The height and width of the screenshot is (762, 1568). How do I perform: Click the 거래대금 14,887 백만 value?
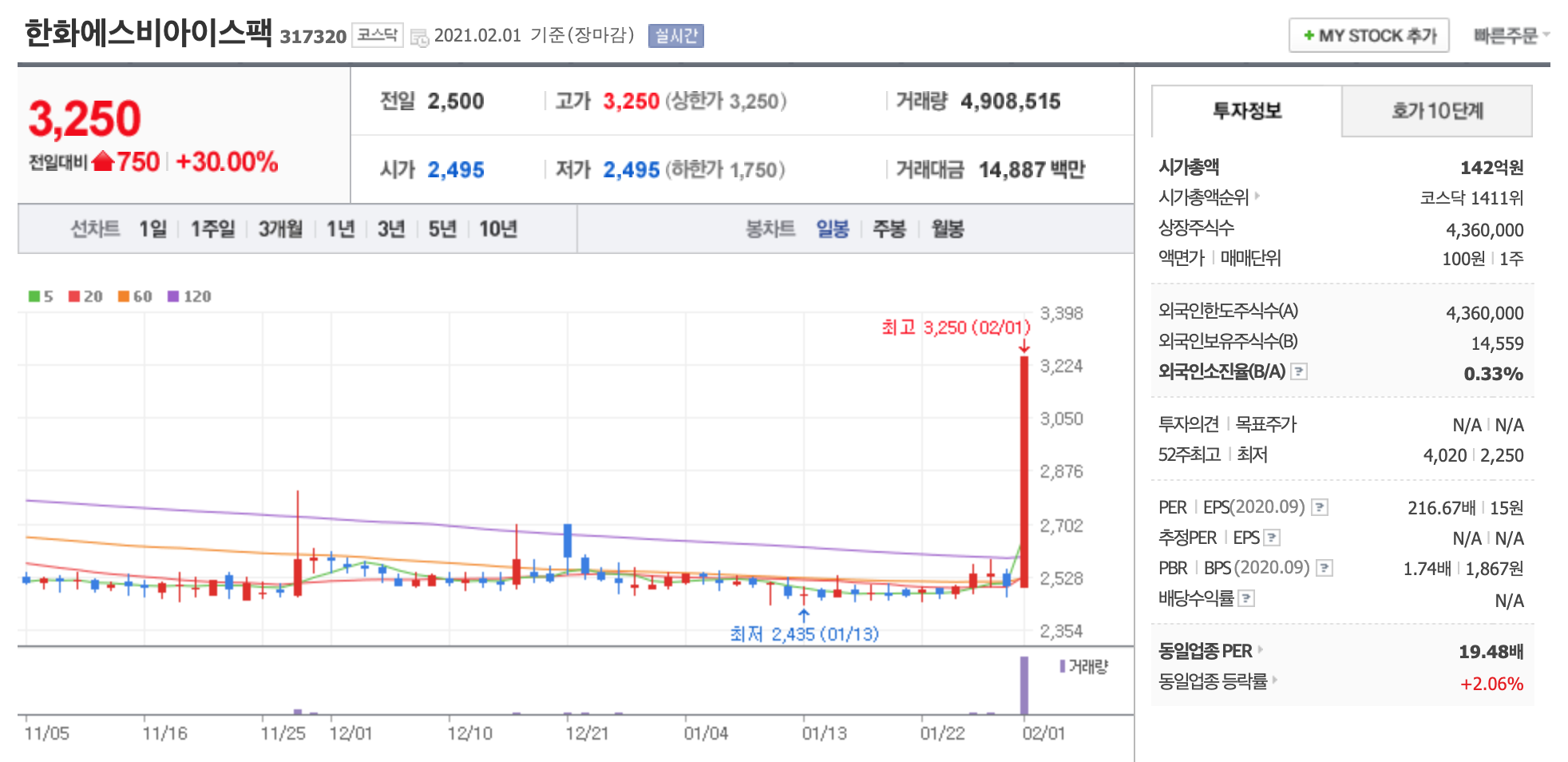coord(1031,170)
